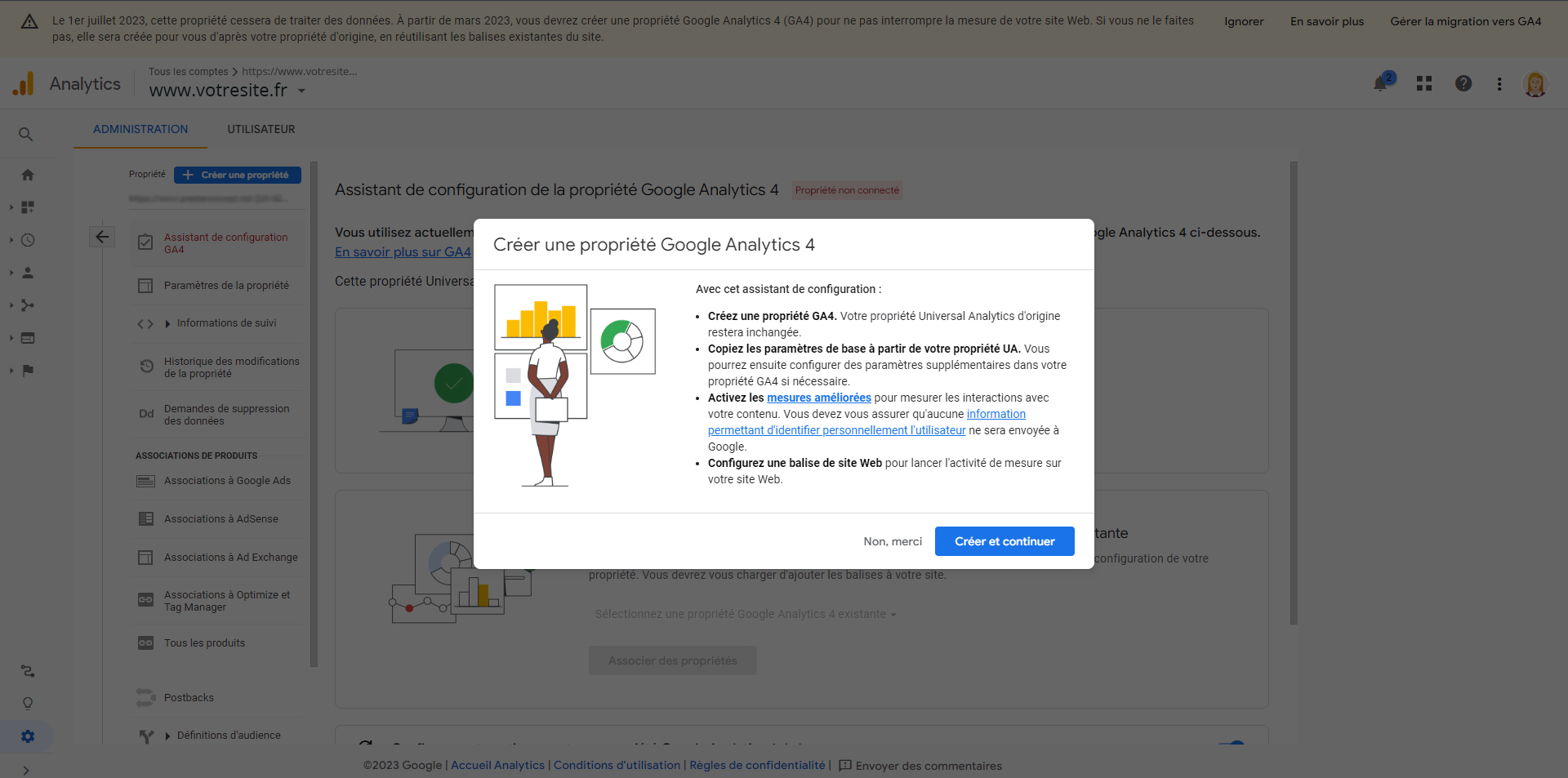Expand the Customization section arrow in the sidebar
Screen dimensions: 1568x778
click(11, 207)
